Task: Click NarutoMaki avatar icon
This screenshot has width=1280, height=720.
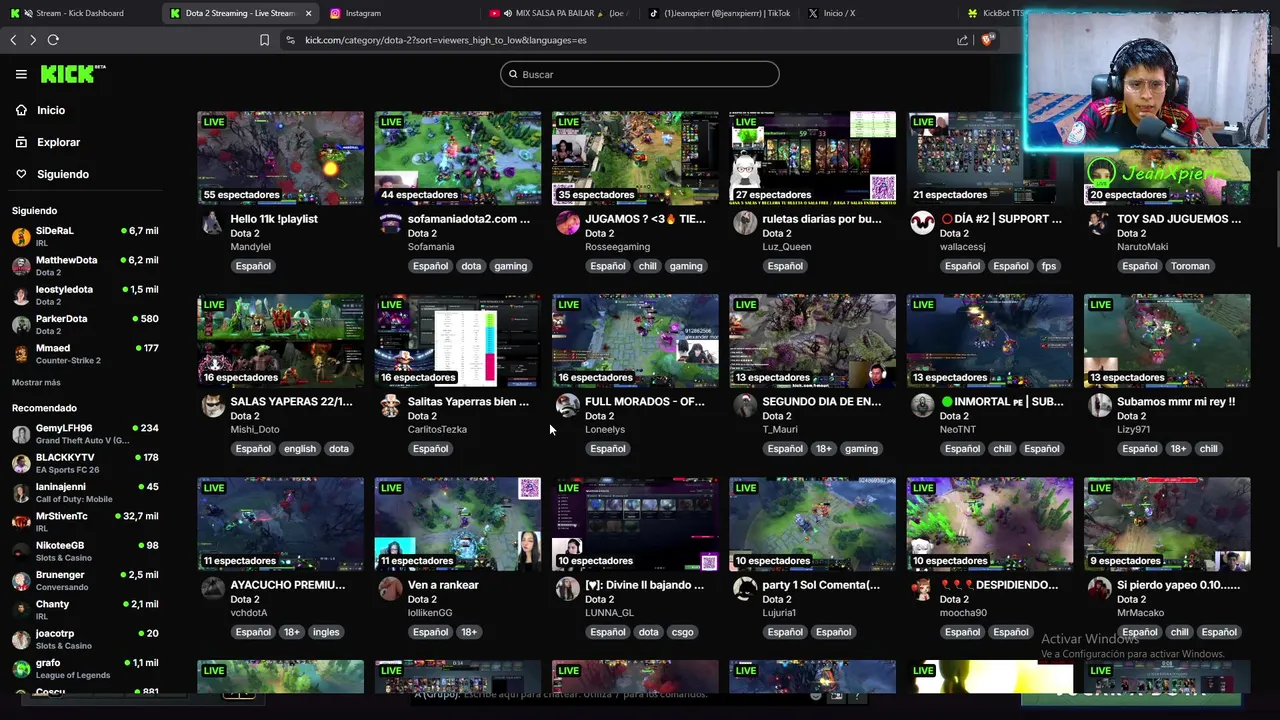Action: click(1099, 222)
